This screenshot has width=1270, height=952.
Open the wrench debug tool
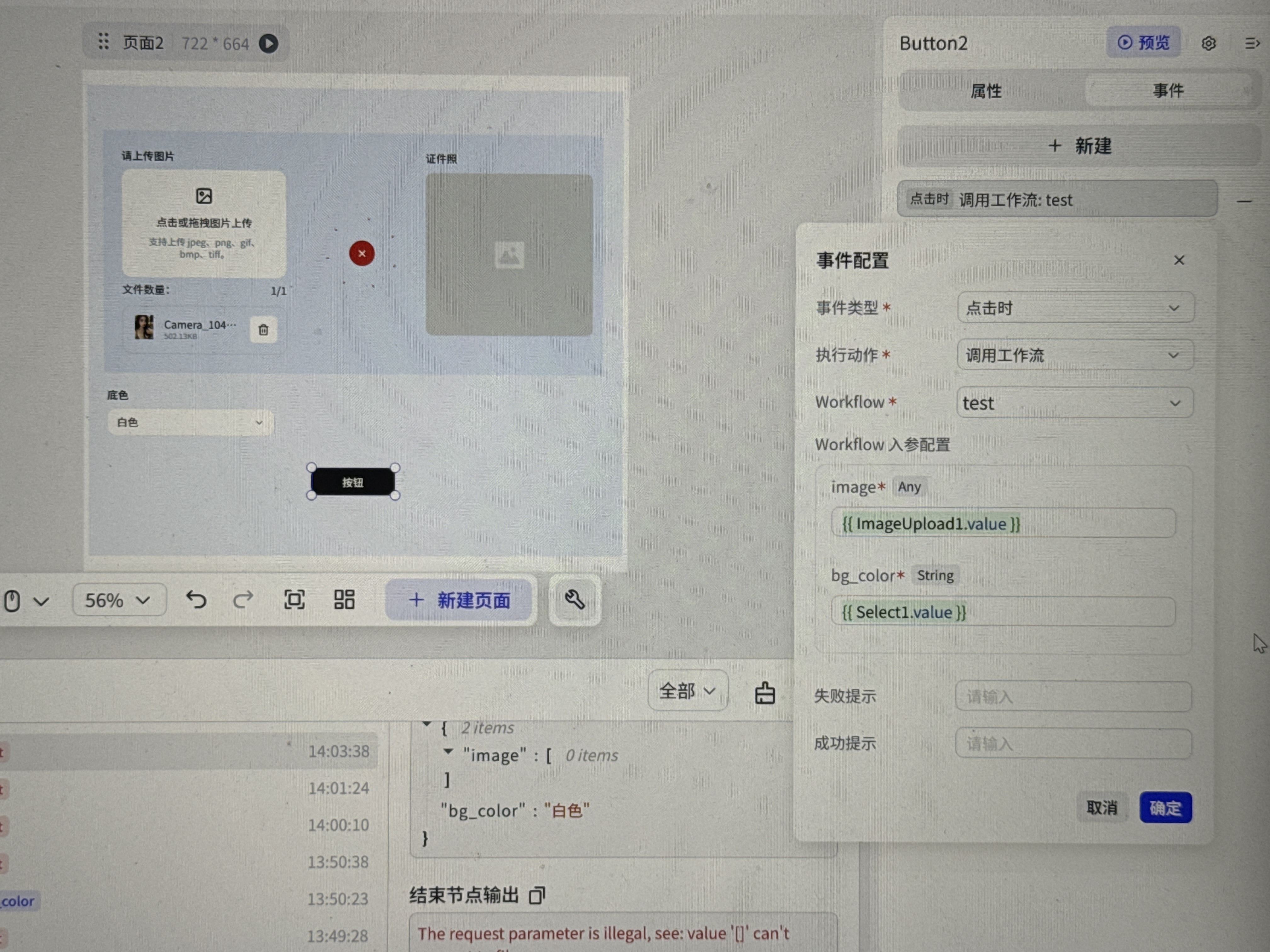tap(575, 600)
